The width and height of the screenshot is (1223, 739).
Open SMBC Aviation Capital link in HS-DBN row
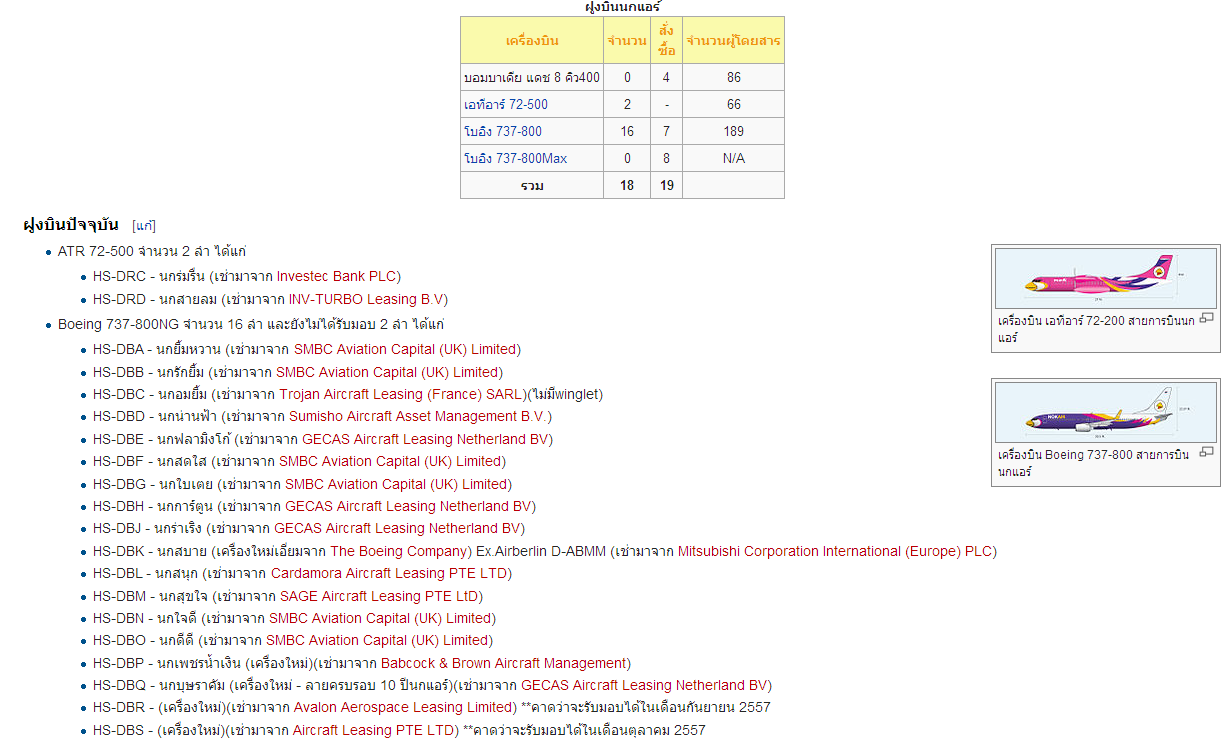tap(379, 618)
